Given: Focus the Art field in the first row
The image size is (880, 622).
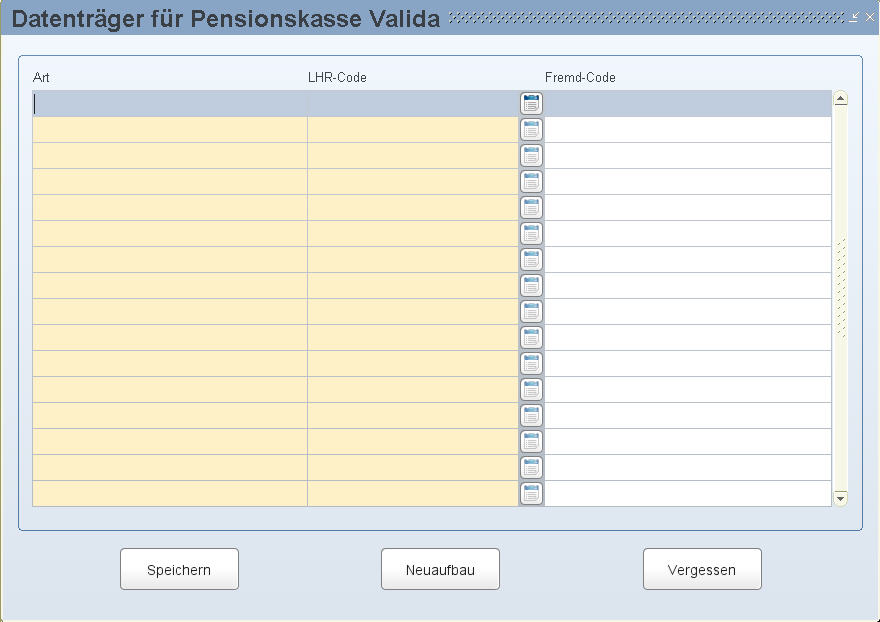Looking at the screenshot, I should click(170, 103).
